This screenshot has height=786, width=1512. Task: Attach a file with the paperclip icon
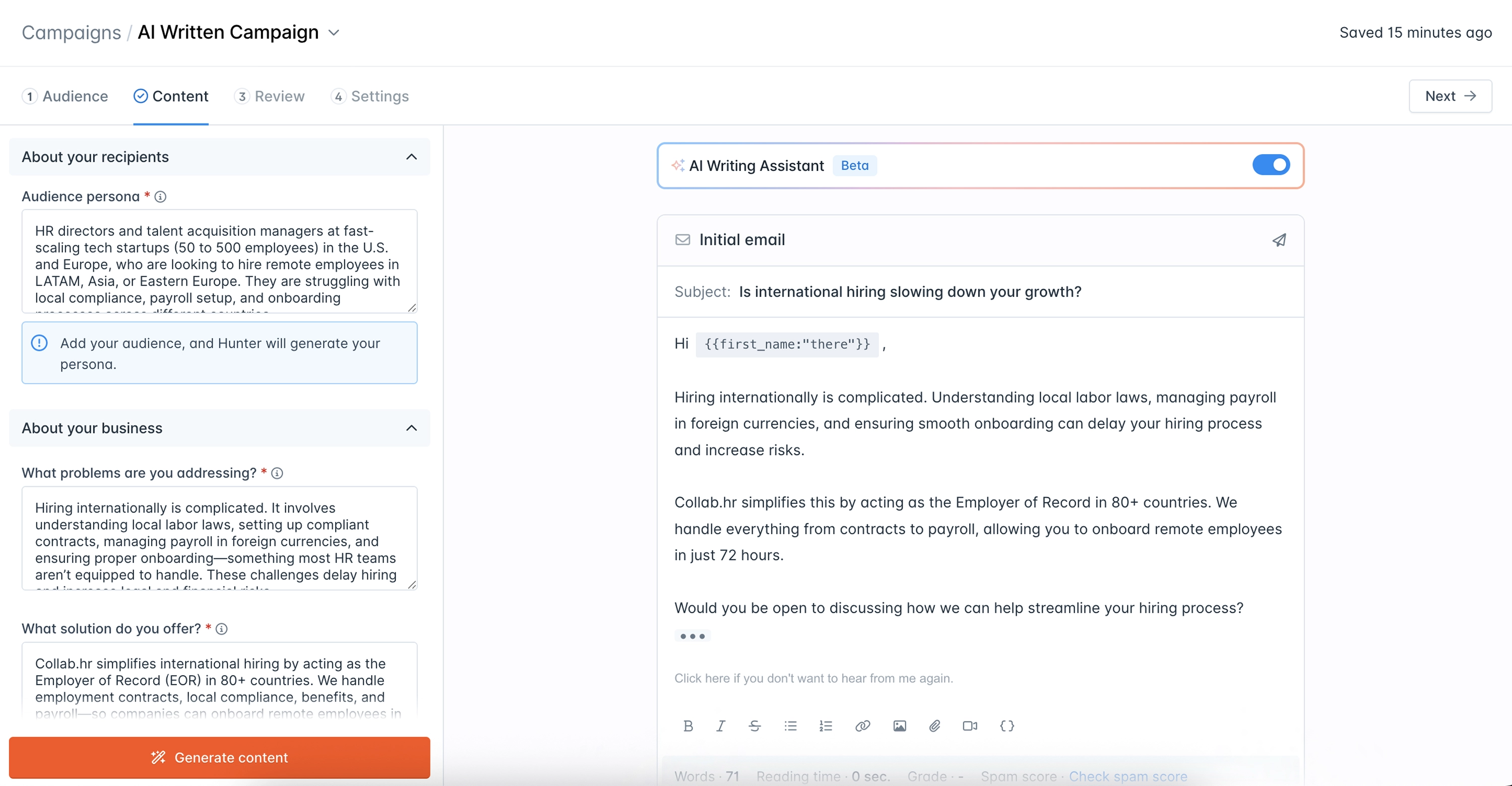[x=935, y=726]
